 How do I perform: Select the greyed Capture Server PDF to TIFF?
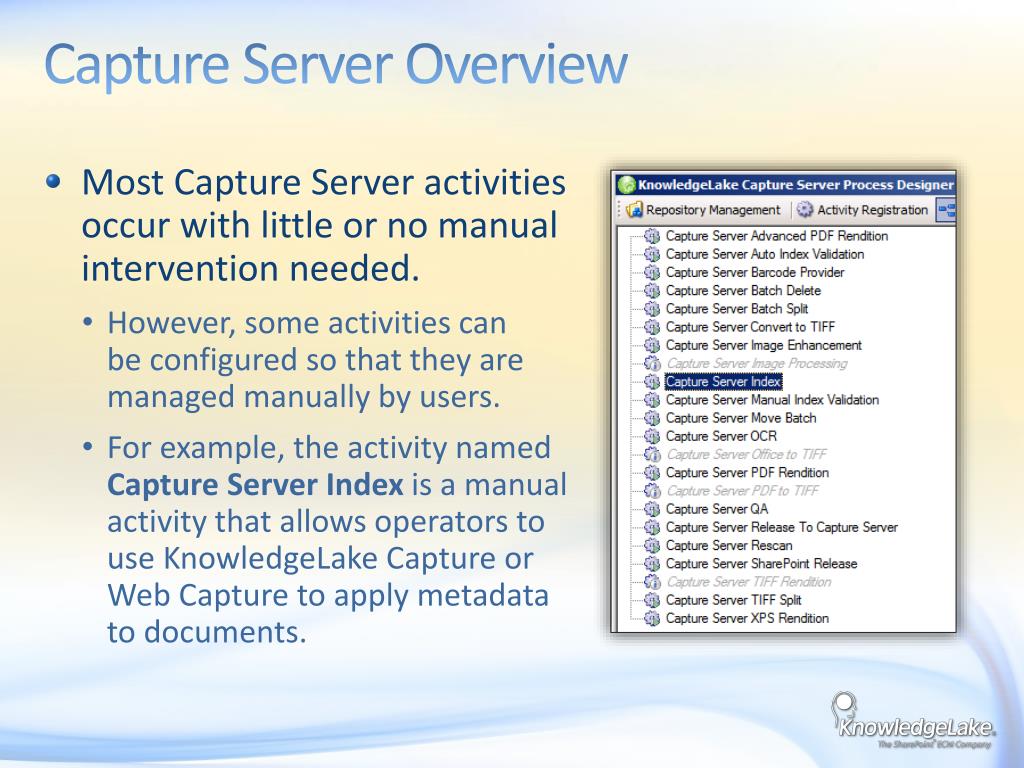tap(742, 491)
